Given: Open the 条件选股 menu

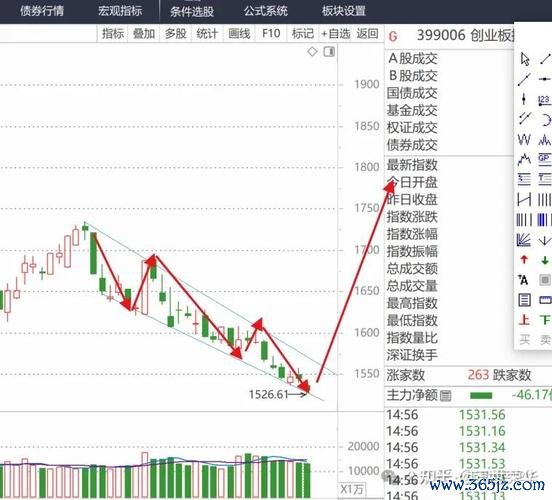Looking at the screenshot, I should point(192,11).
